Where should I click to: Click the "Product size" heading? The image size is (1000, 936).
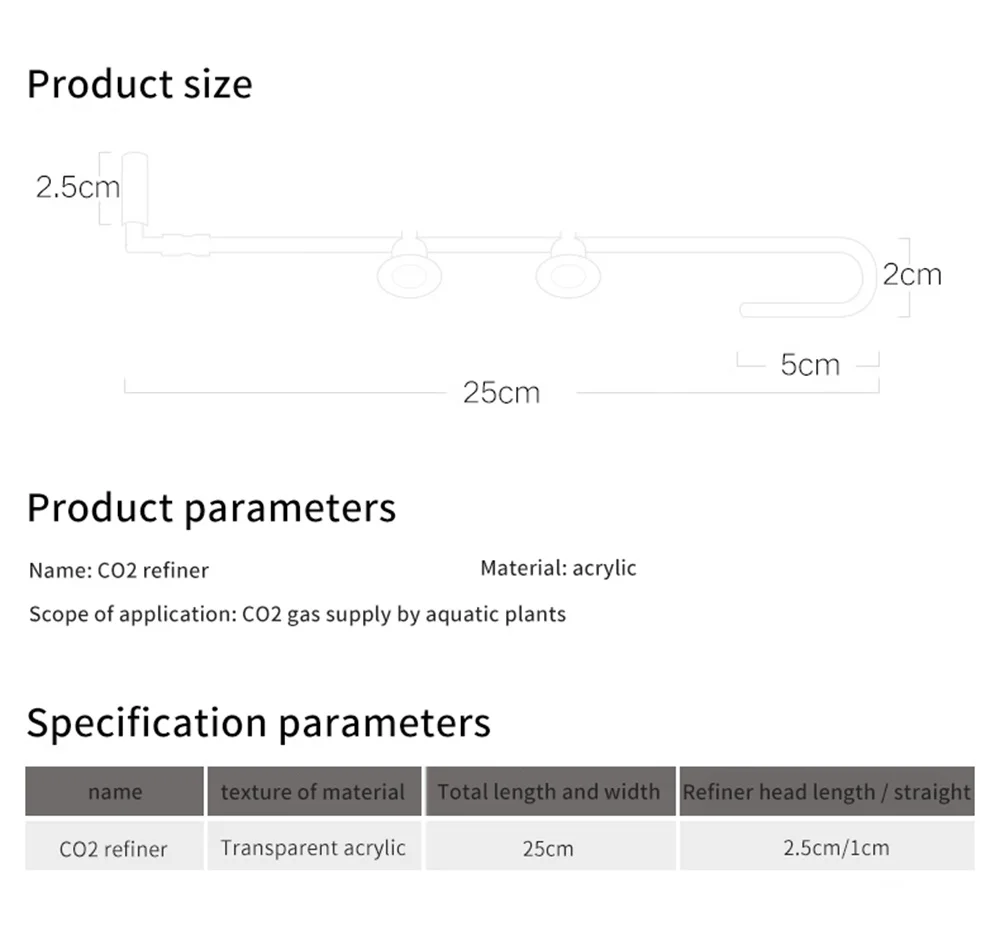click(x=139, y=84)
